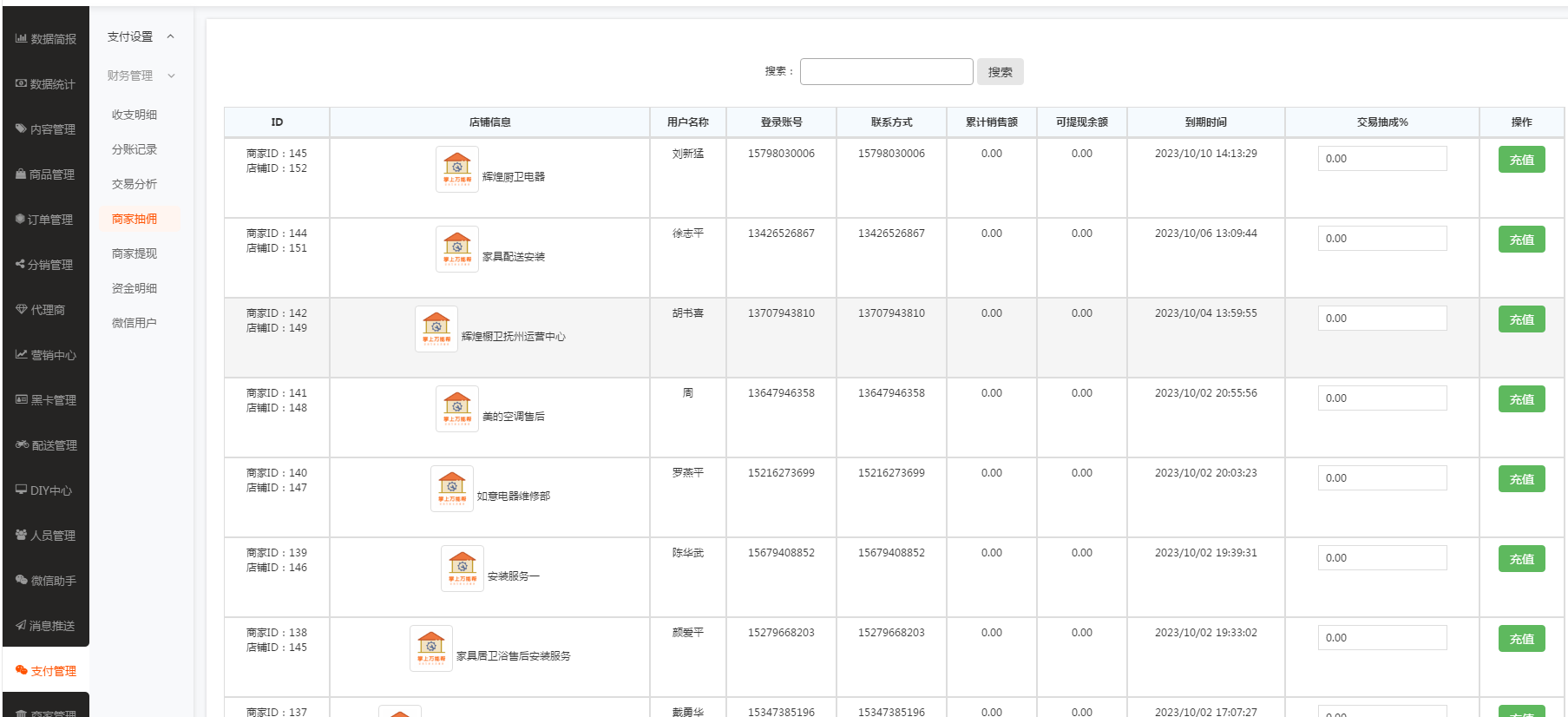Screen dimensions: 1568x717
Task: Click 充值 for 辉煌厨卫电器
Action: click(x=1521, y=160)
